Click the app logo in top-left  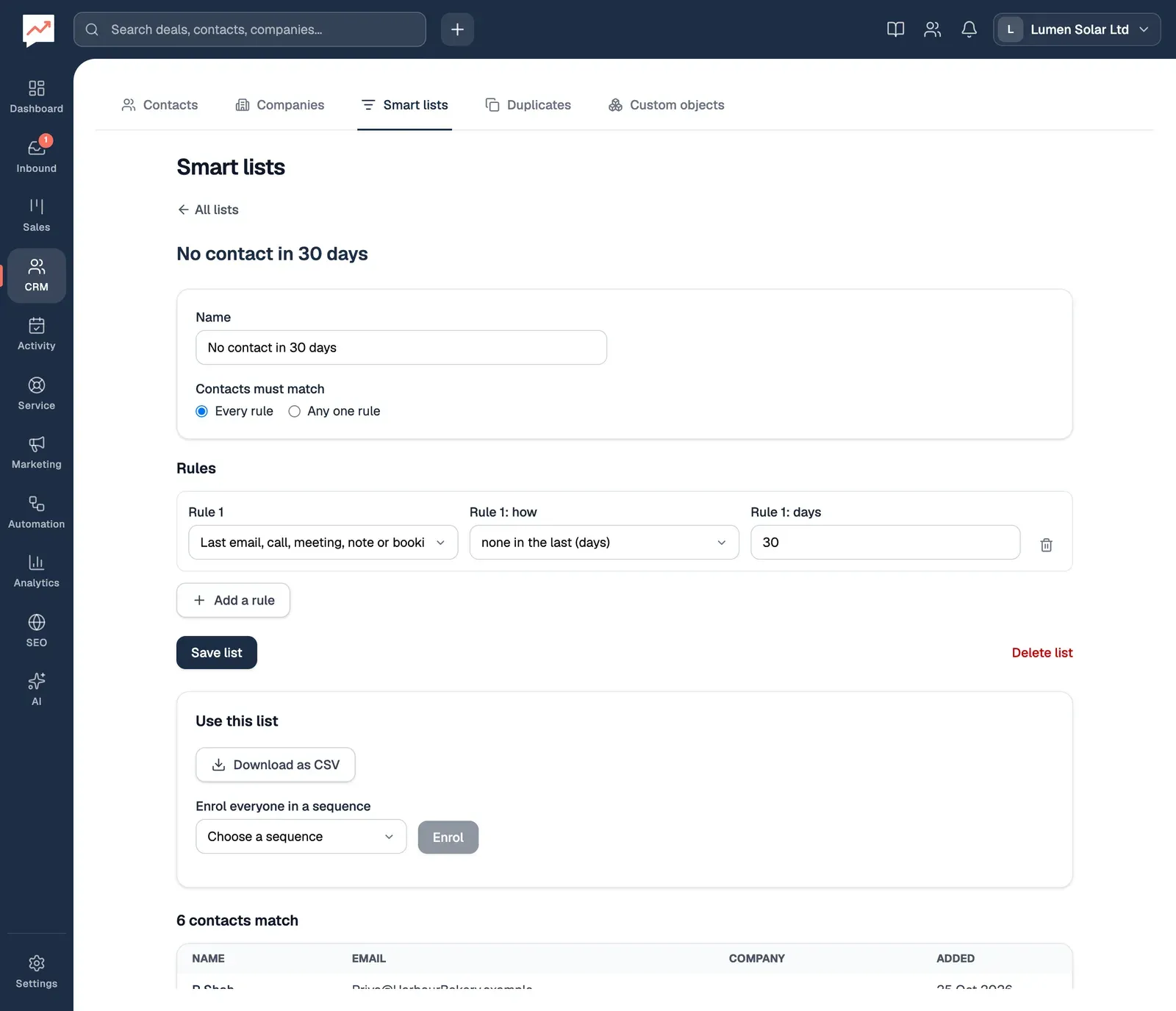coord(38,30)
